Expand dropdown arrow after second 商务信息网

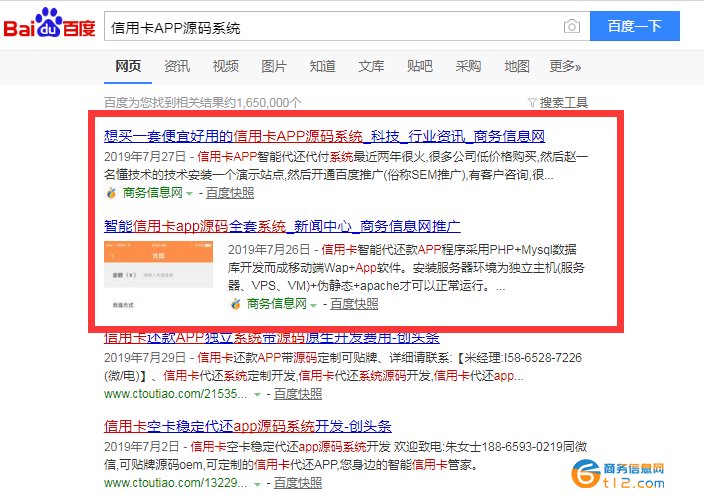point(313,305)
